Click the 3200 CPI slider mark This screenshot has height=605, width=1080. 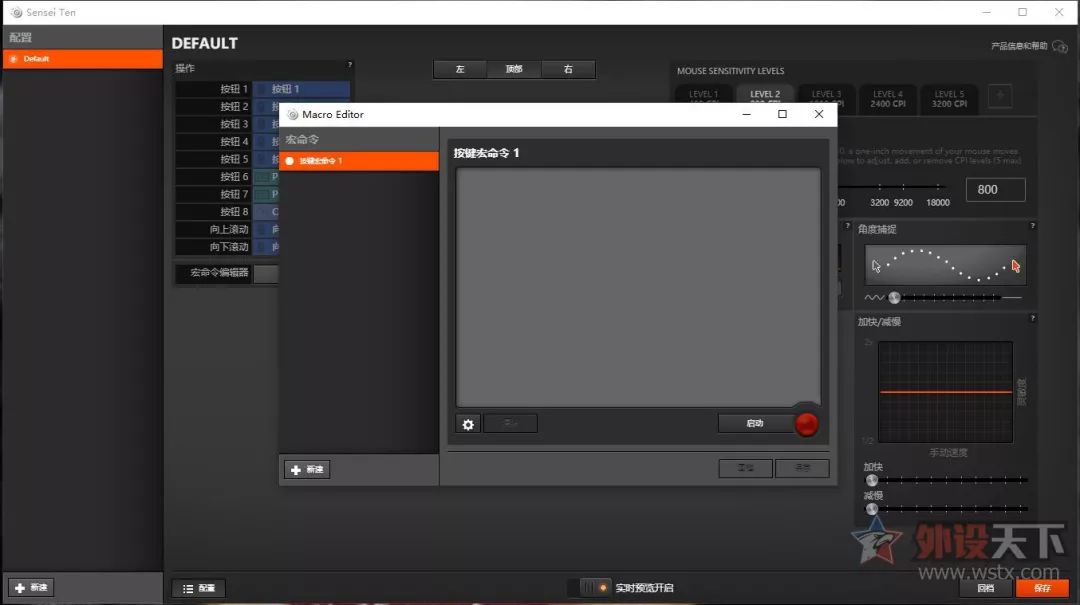click(x=880, y=203)
